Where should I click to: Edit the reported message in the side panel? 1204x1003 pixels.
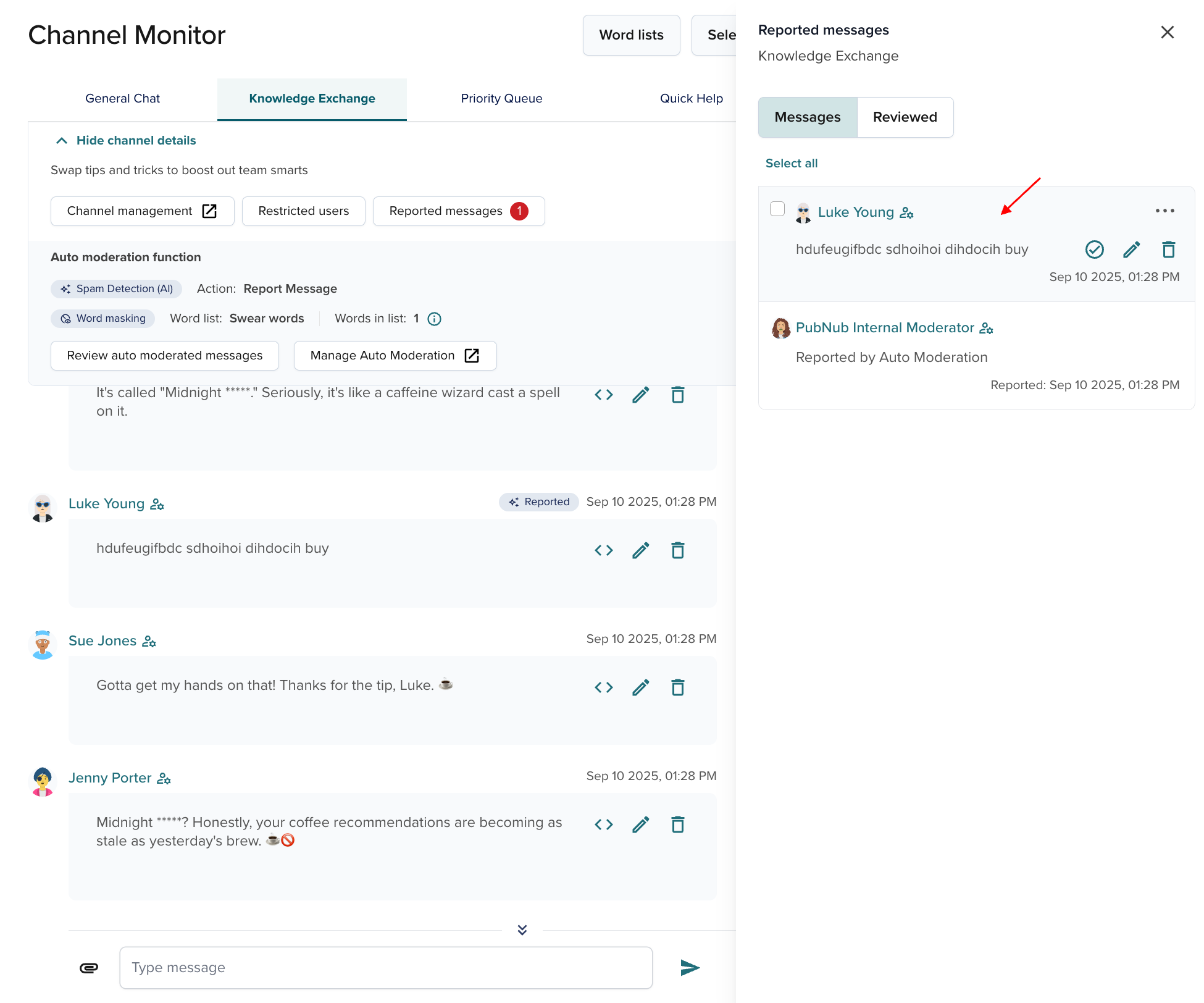[x=1132, y=250]
